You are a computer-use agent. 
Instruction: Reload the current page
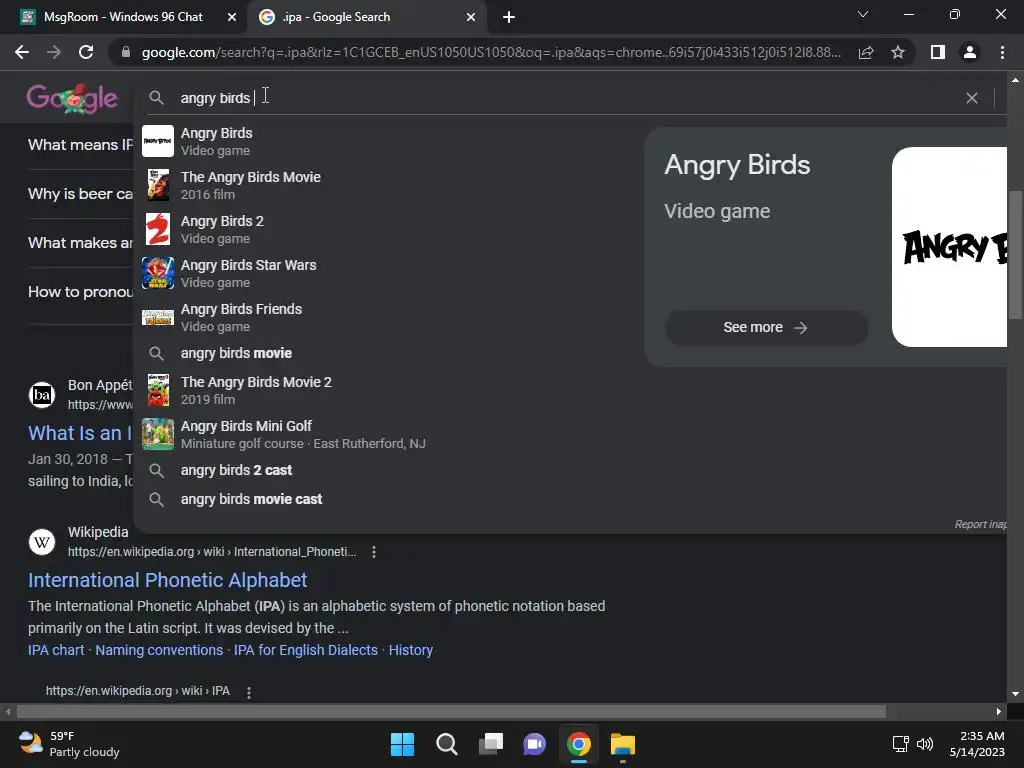tap(86, 52)
